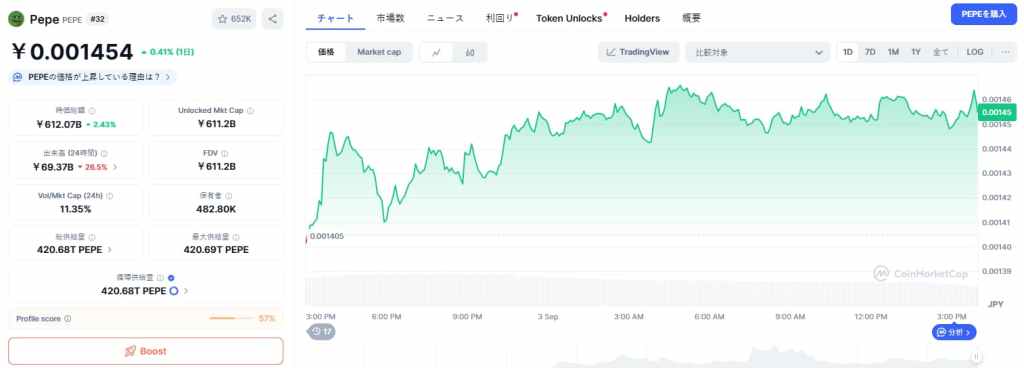Viewport: 1024px width, 368px height.
Task: Click the clock events badge showing 17
Action: click(x=321, y=331)
